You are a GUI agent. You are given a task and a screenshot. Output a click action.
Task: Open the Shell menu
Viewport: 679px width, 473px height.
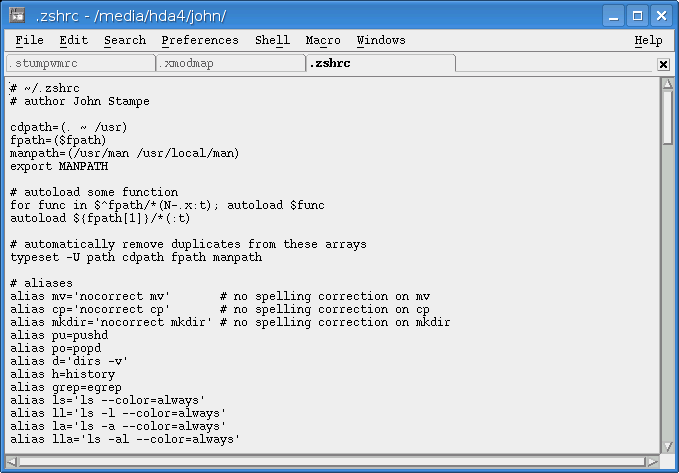(272, 41)
